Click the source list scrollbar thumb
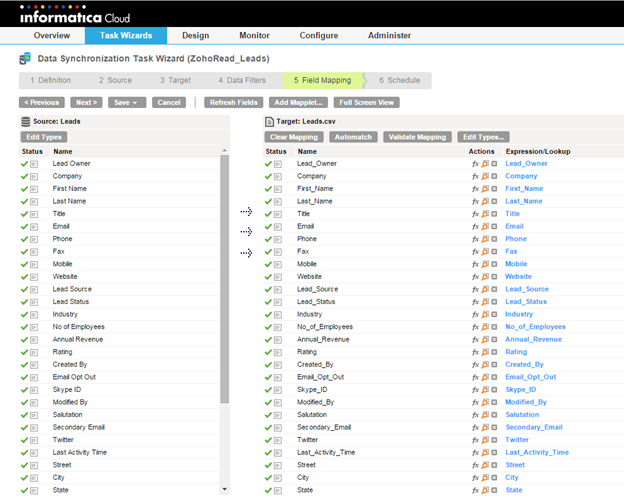 tap(225, 279)
